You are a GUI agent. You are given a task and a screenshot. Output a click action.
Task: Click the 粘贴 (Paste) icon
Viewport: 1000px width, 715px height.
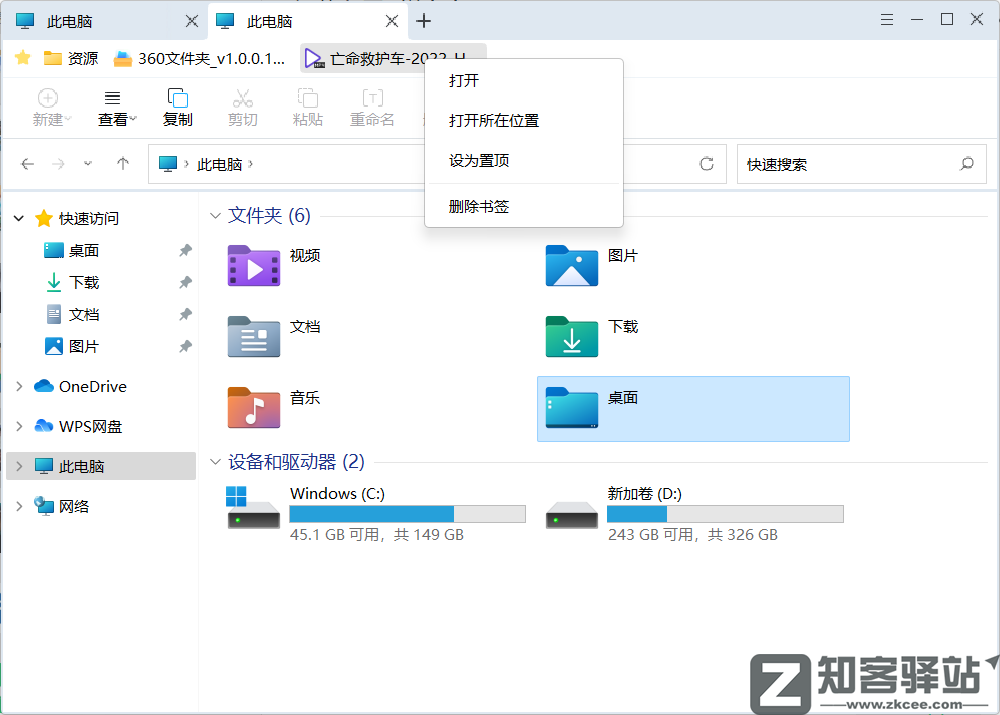coord(307,107)
